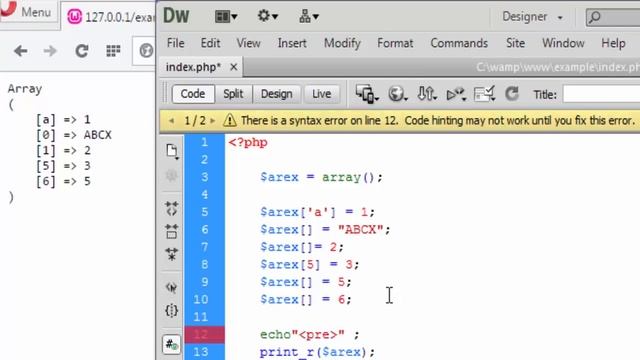Click the Refresh design view icon
The width and height of the screenshot is (640, 360).
pyautogui.click(x=512, y=94)
